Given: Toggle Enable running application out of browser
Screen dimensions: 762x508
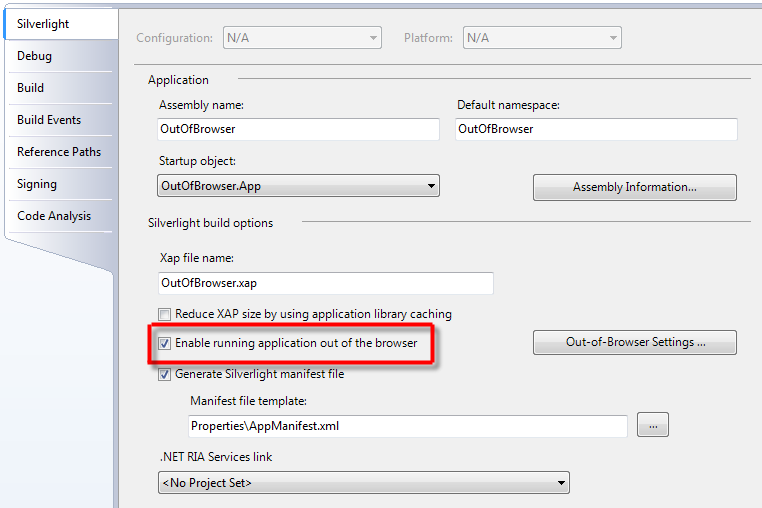Looking at the screenshot, I should point(165,344).
